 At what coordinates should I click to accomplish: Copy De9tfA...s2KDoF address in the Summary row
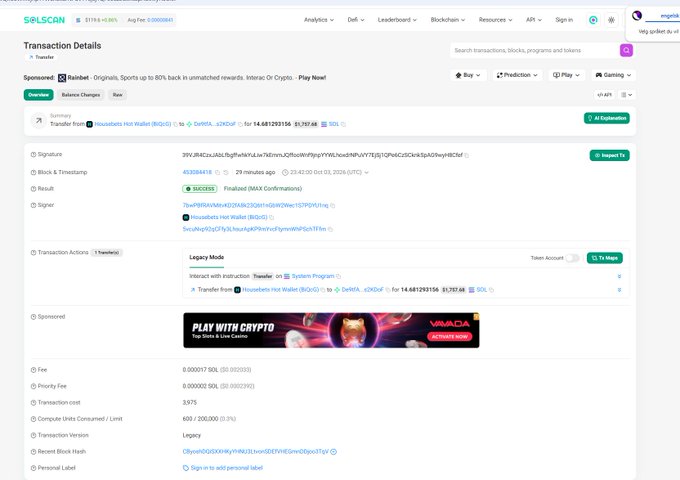pos(240,124)
